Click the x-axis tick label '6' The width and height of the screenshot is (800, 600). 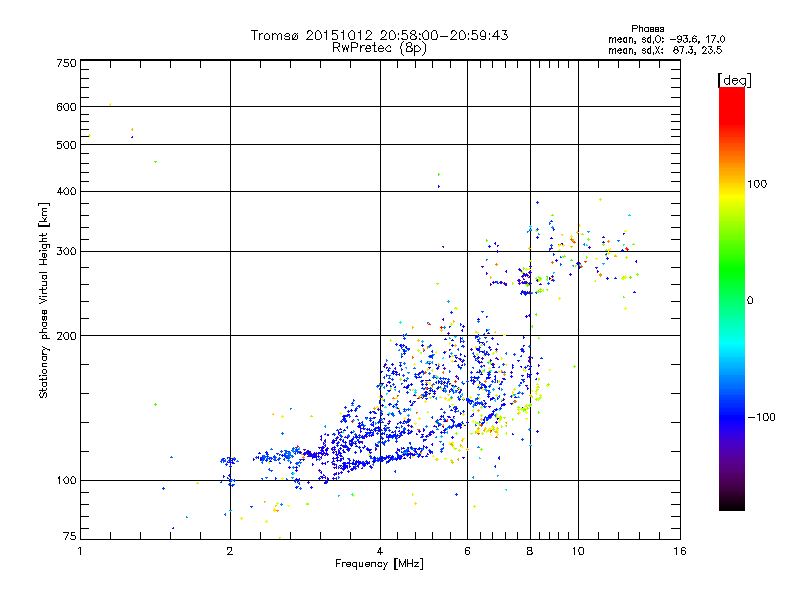coord(467,551)
